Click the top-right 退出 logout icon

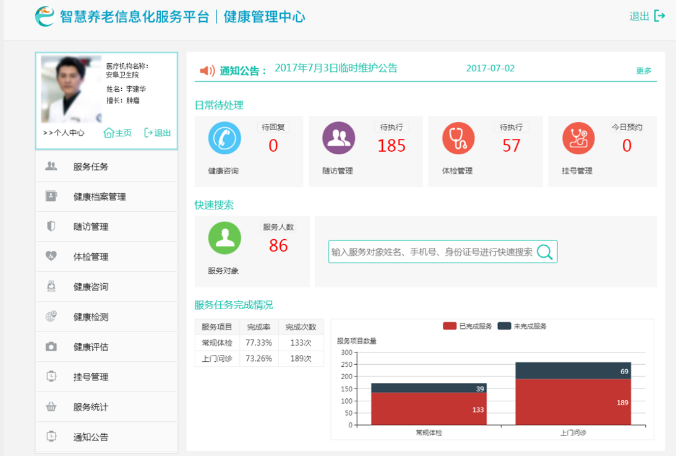point(659,16)
